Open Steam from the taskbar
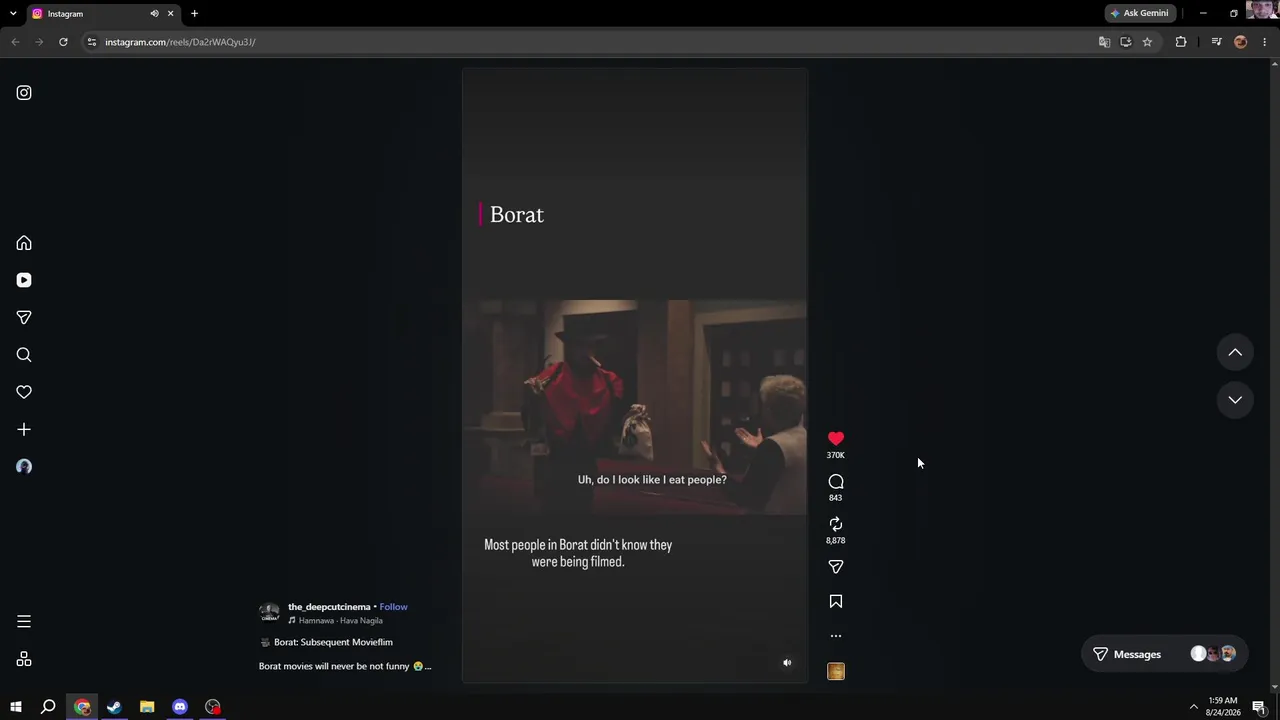The height and width of the screenshot is (720, 1280). click(x=114, y=707)
